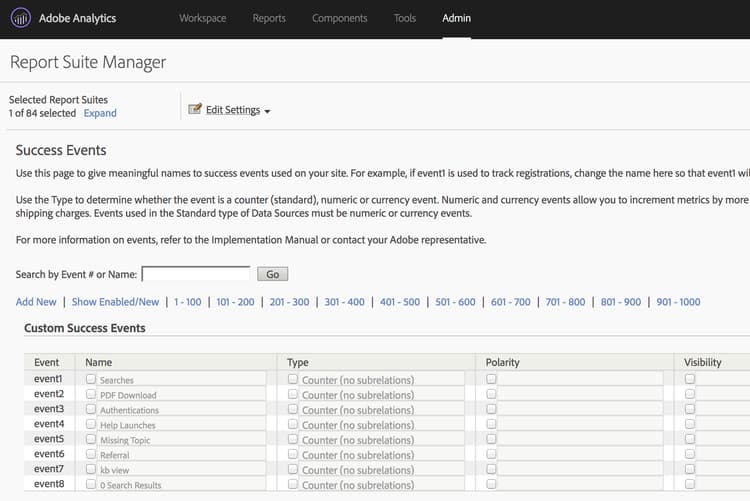Click the Report Suite Manager heading
This screenshot has width=750, height=501.
[x=88, y=62]
